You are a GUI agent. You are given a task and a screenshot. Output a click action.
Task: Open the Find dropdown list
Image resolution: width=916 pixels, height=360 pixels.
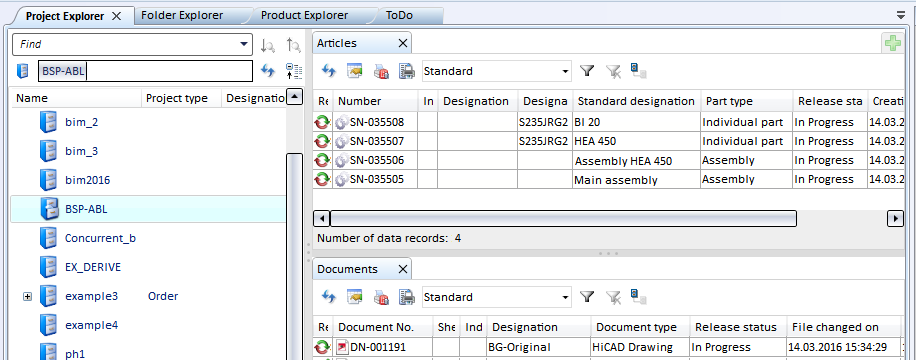[244, 44]
